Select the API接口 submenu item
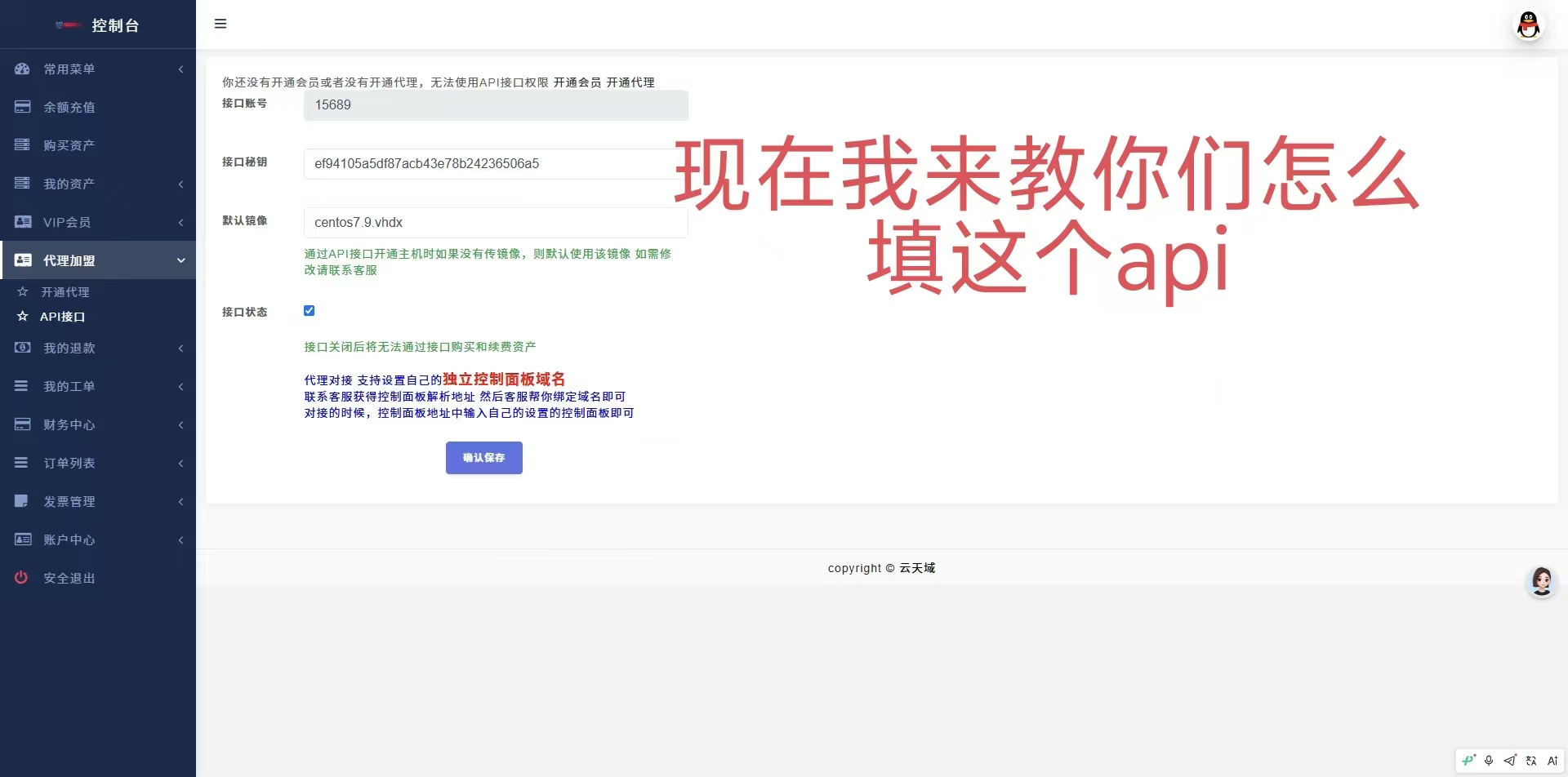 tap(62, 317)
